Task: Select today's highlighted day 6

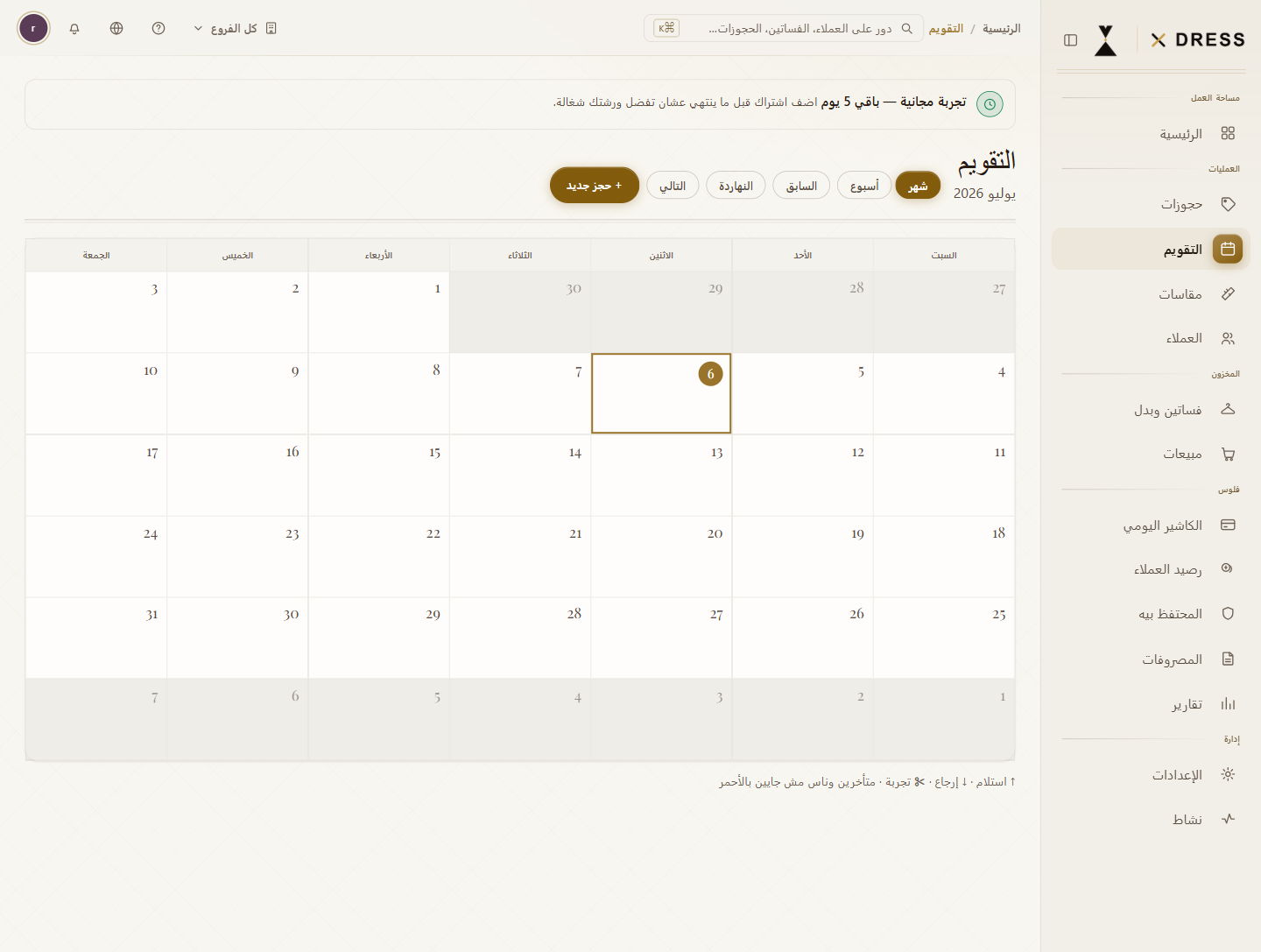Action: coord(661,393)
